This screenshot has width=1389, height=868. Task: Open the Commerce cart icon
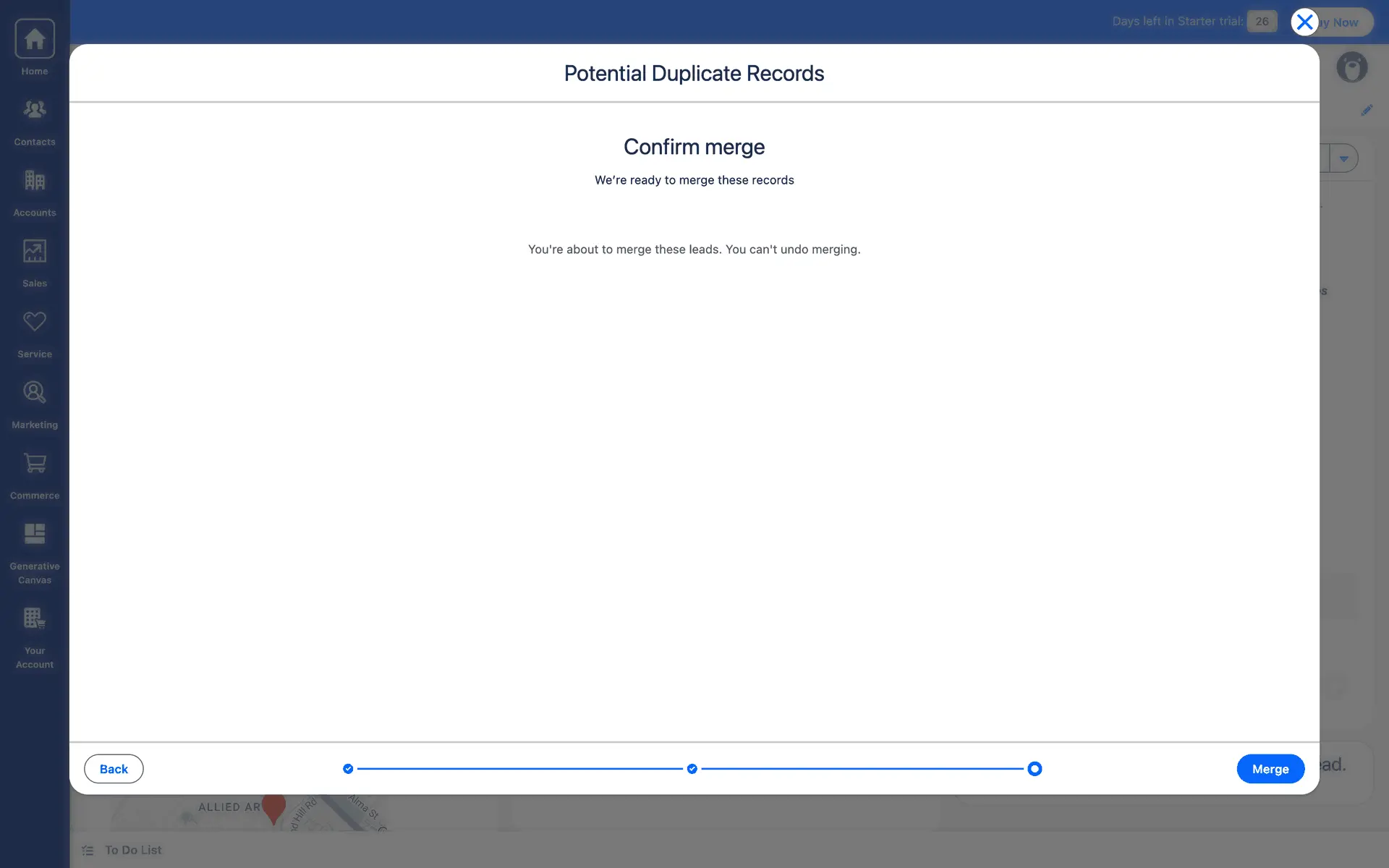point(34,464)
